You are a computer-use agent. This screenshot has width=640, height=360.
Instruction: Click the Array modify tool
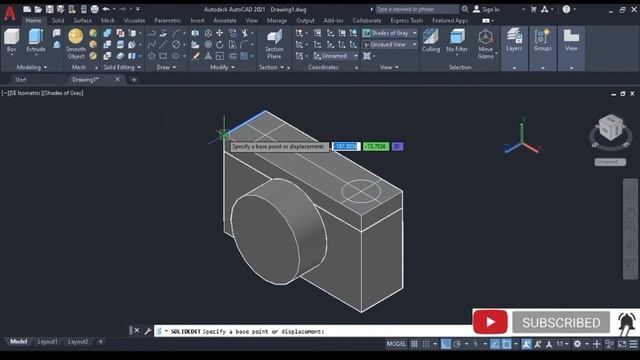coord(244,56)
